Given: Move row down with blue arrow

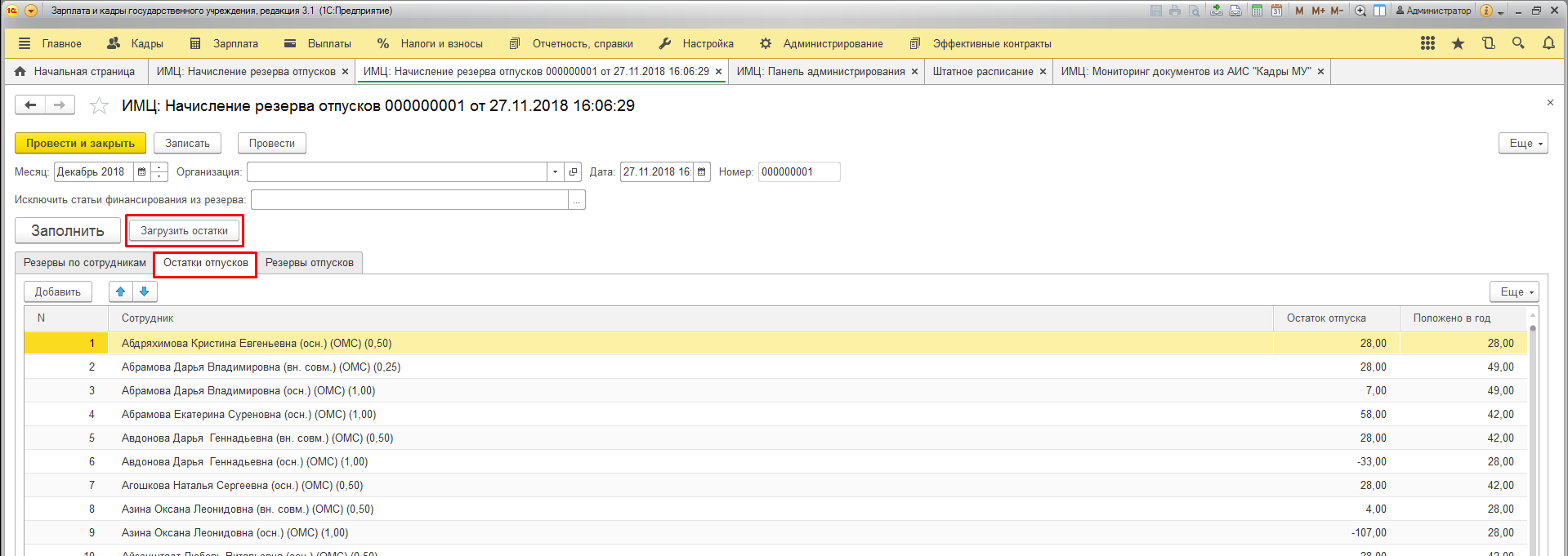Looking at the screenshot, I should 145,291.
